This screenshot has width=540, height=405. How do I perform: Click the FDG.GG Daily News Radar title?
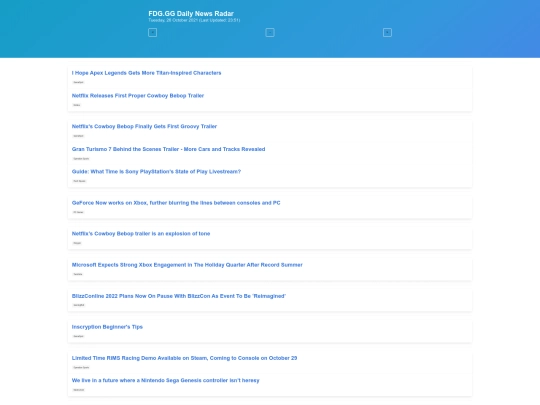pyautogui.click(x=191, y=13)
